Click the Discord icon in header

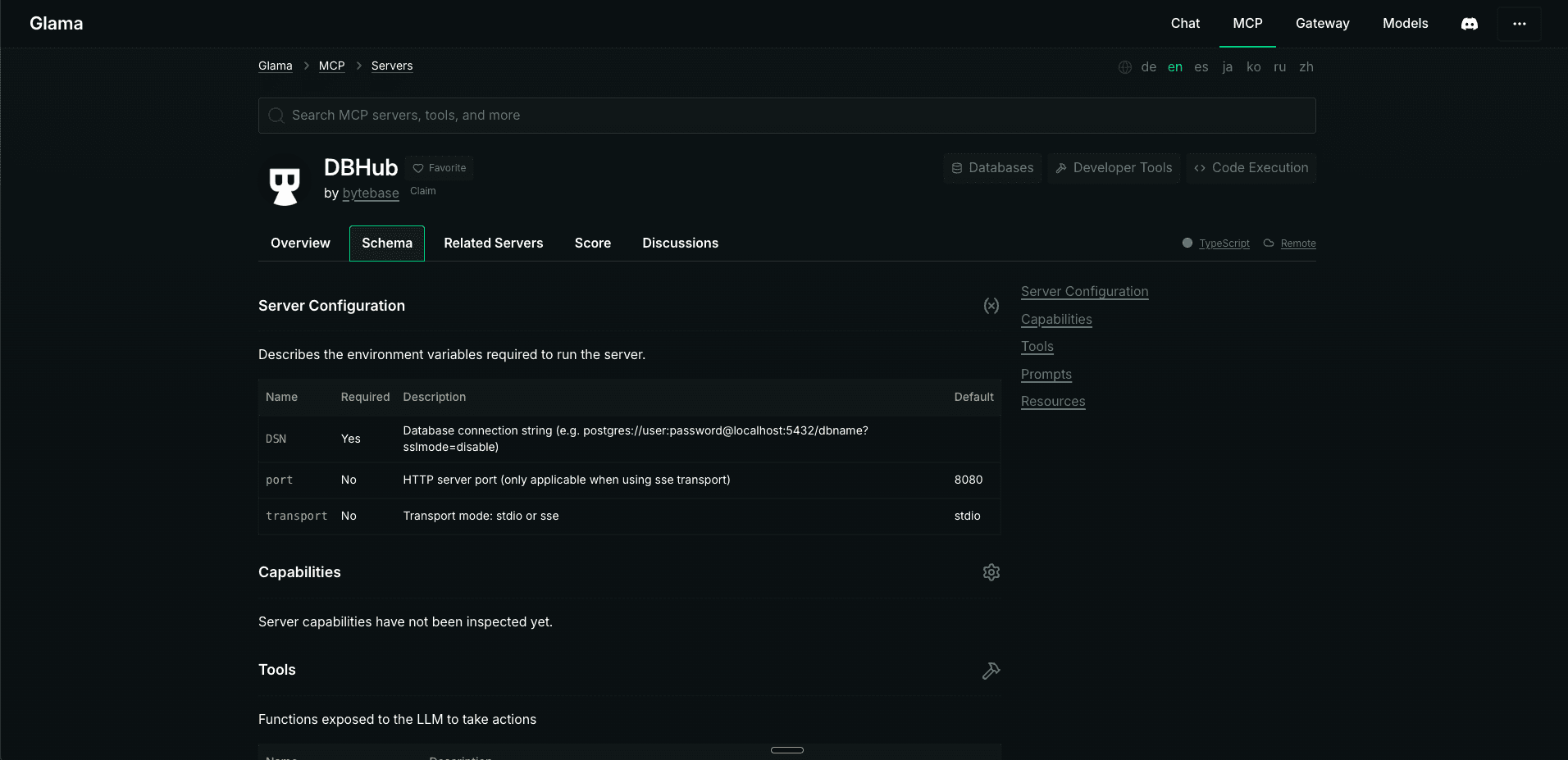click(x=1470, y=24)
